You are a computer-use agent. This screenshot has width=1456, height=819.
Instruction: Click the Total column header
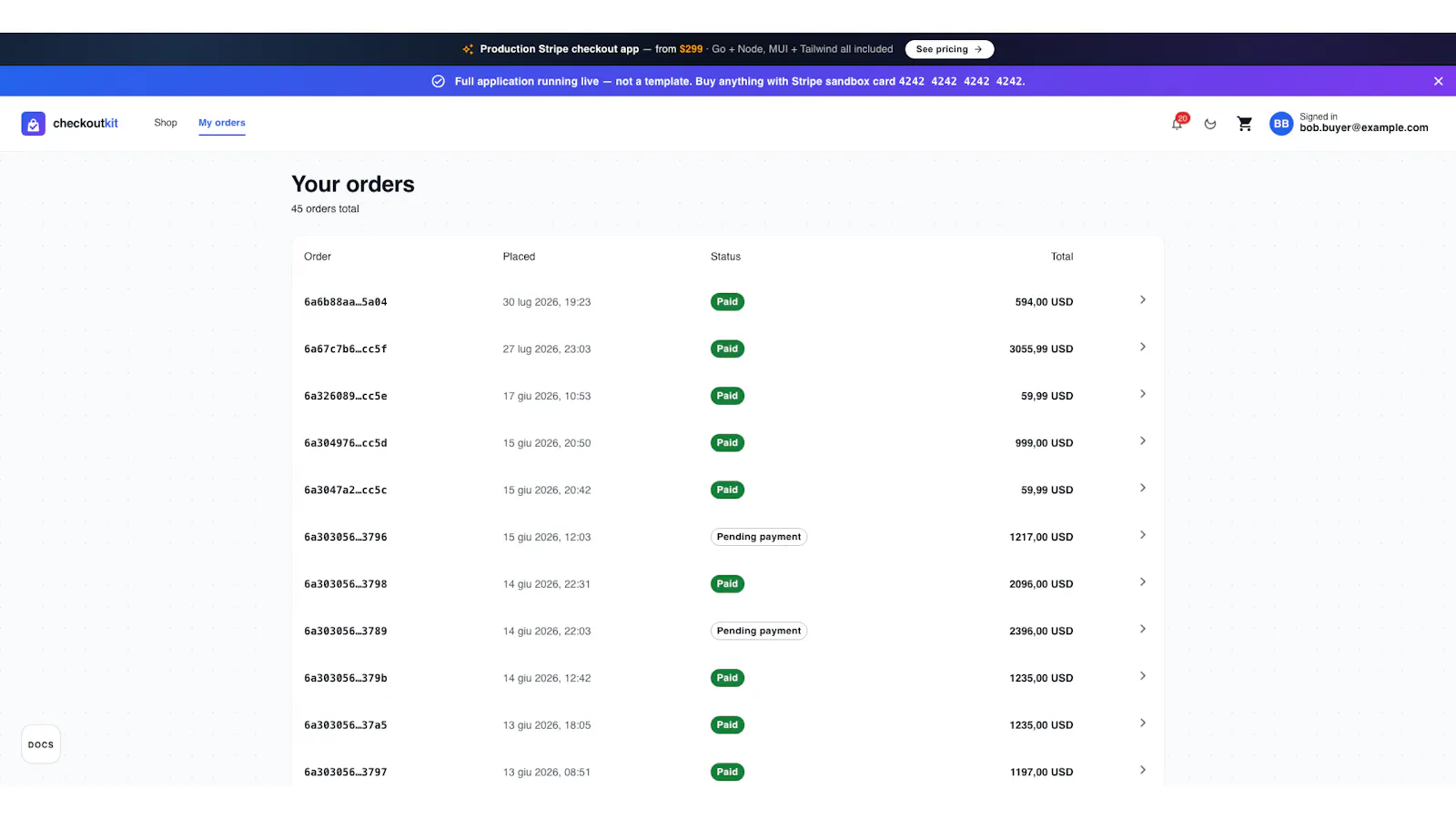(x=1062, y=257)
